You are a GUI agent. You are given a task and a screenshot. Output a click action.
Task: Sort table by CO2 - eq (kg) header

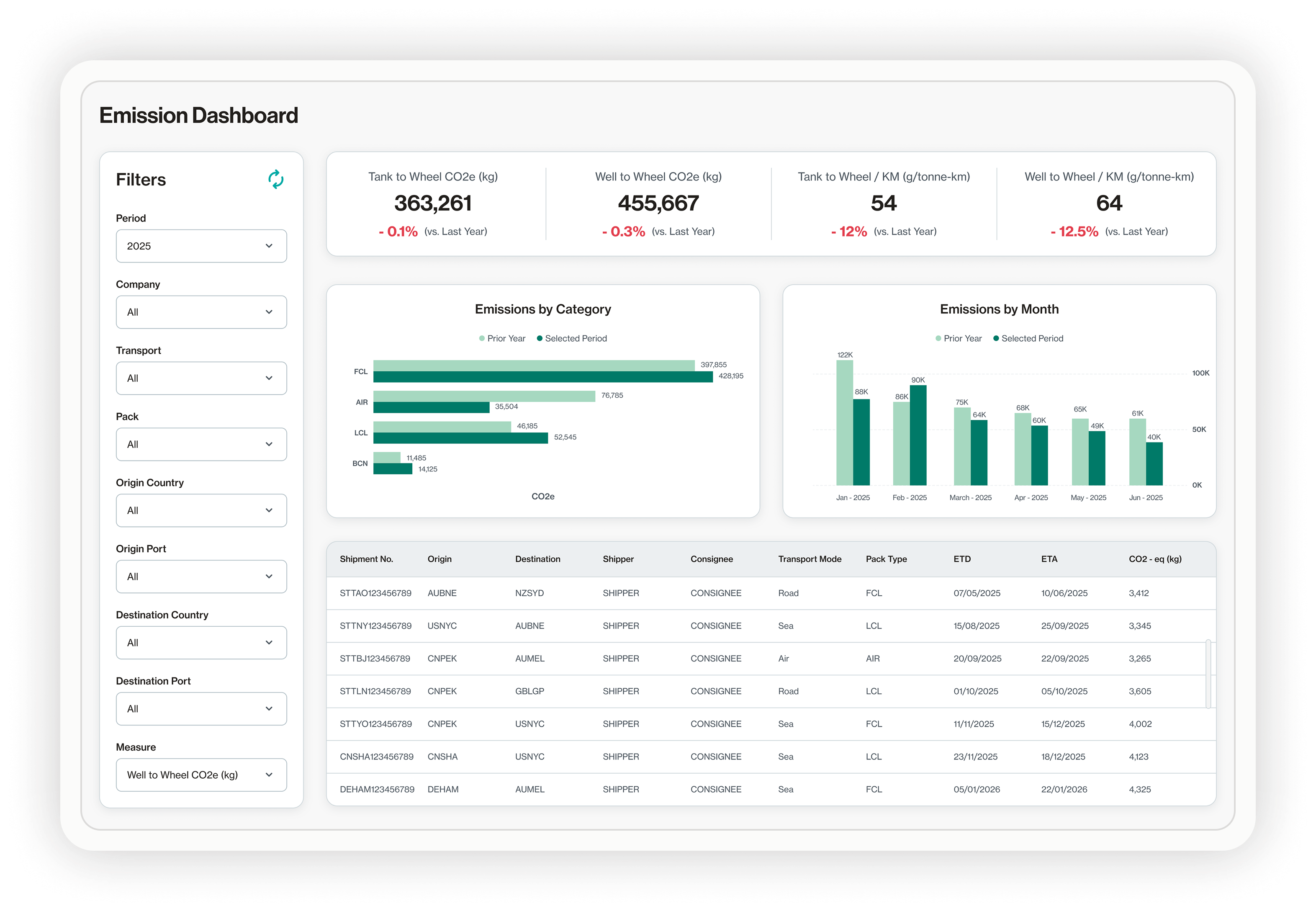click(x=1154, y=559)
